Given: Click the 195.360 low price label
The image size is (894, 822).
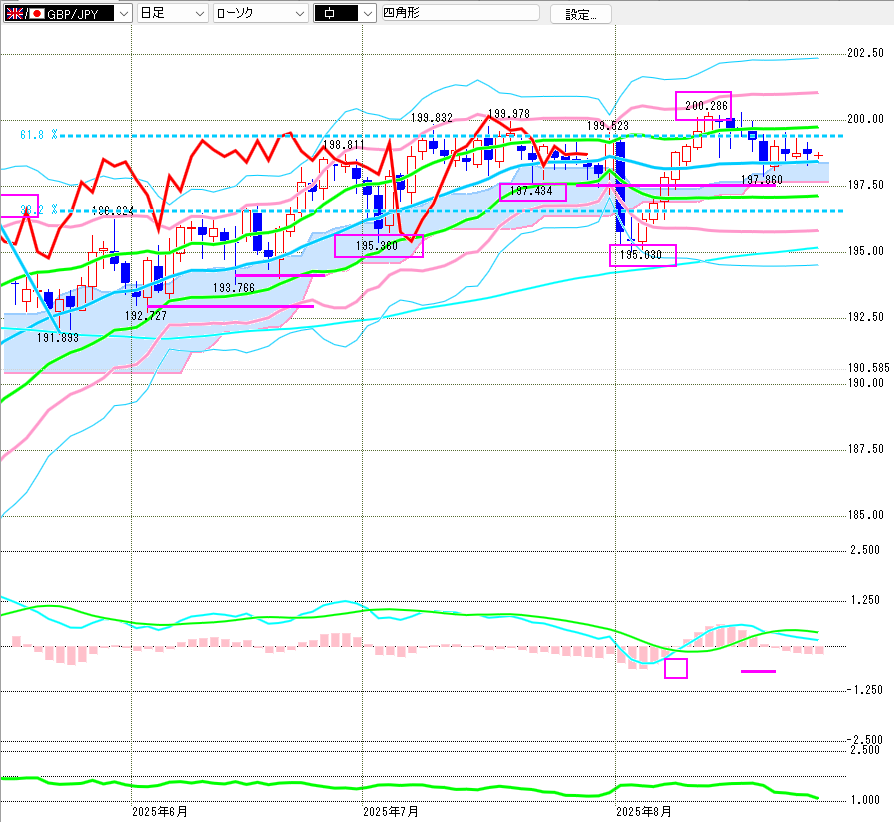Looking at the screenshot, I should click(377, 246).
